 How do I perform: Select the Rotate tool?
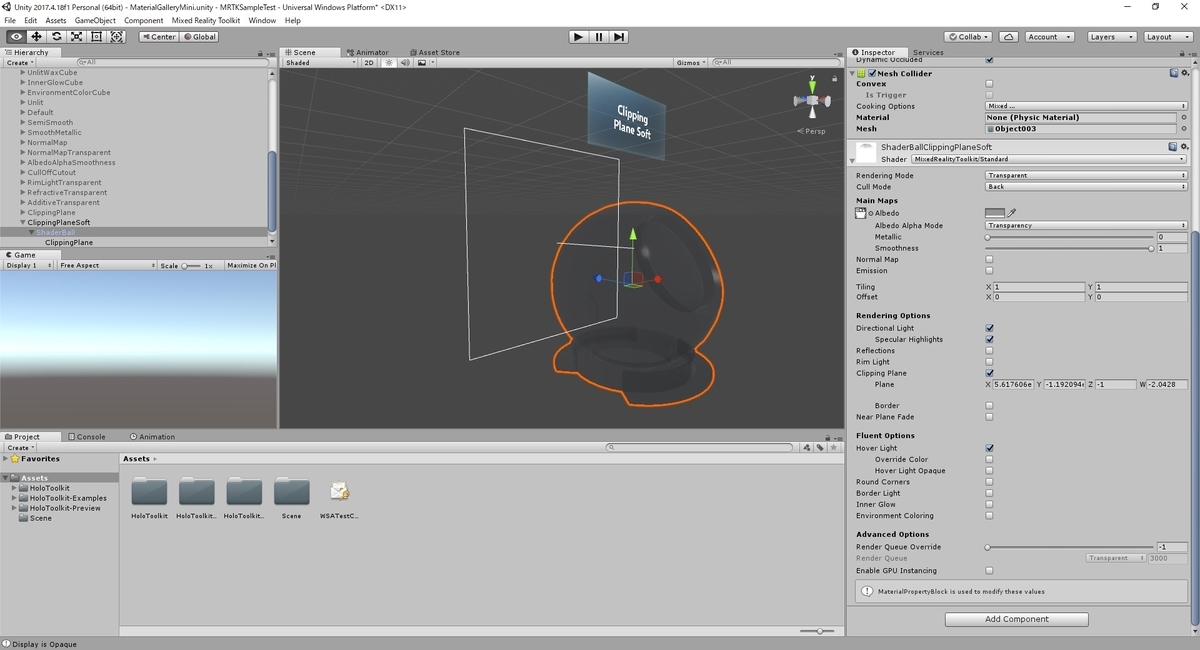56,37
